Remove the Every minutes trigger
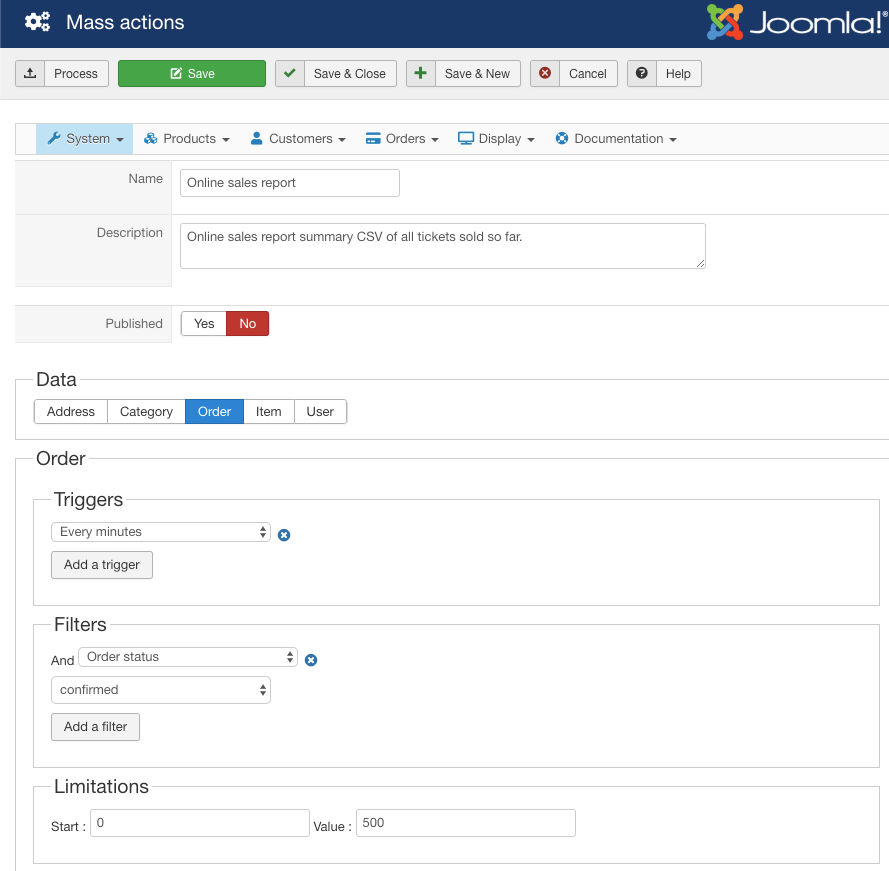This screenshot has height=871, width=889. (x=284, y=535)
